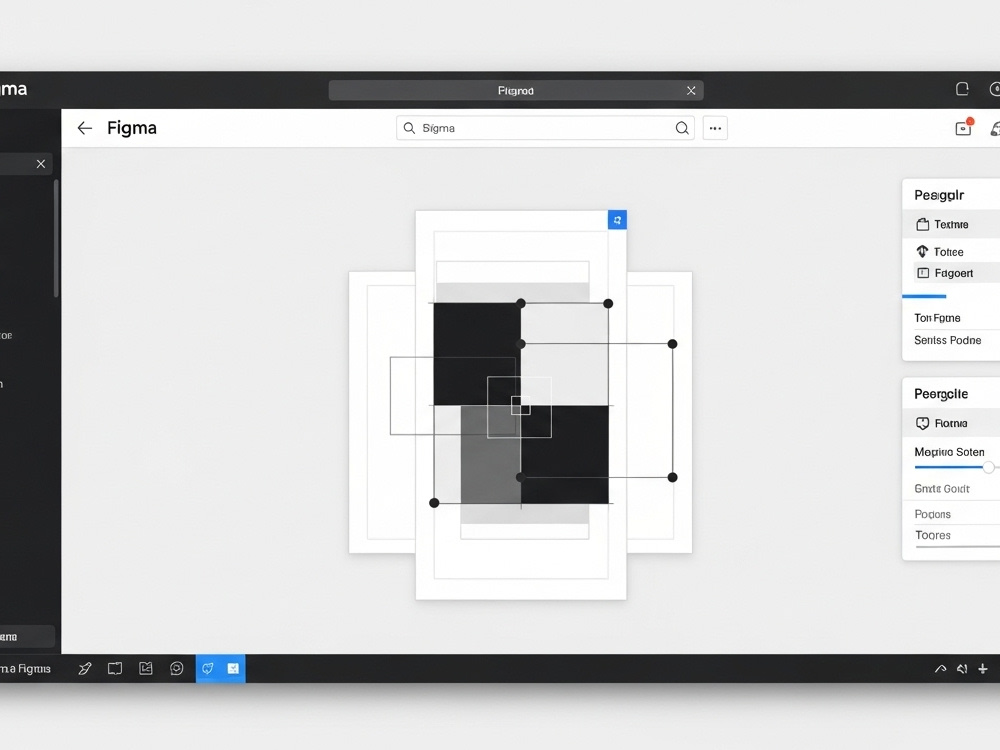Open the notification icon with red badge
This screenshot has height=750, width=1000.
(x=964, y=128)
